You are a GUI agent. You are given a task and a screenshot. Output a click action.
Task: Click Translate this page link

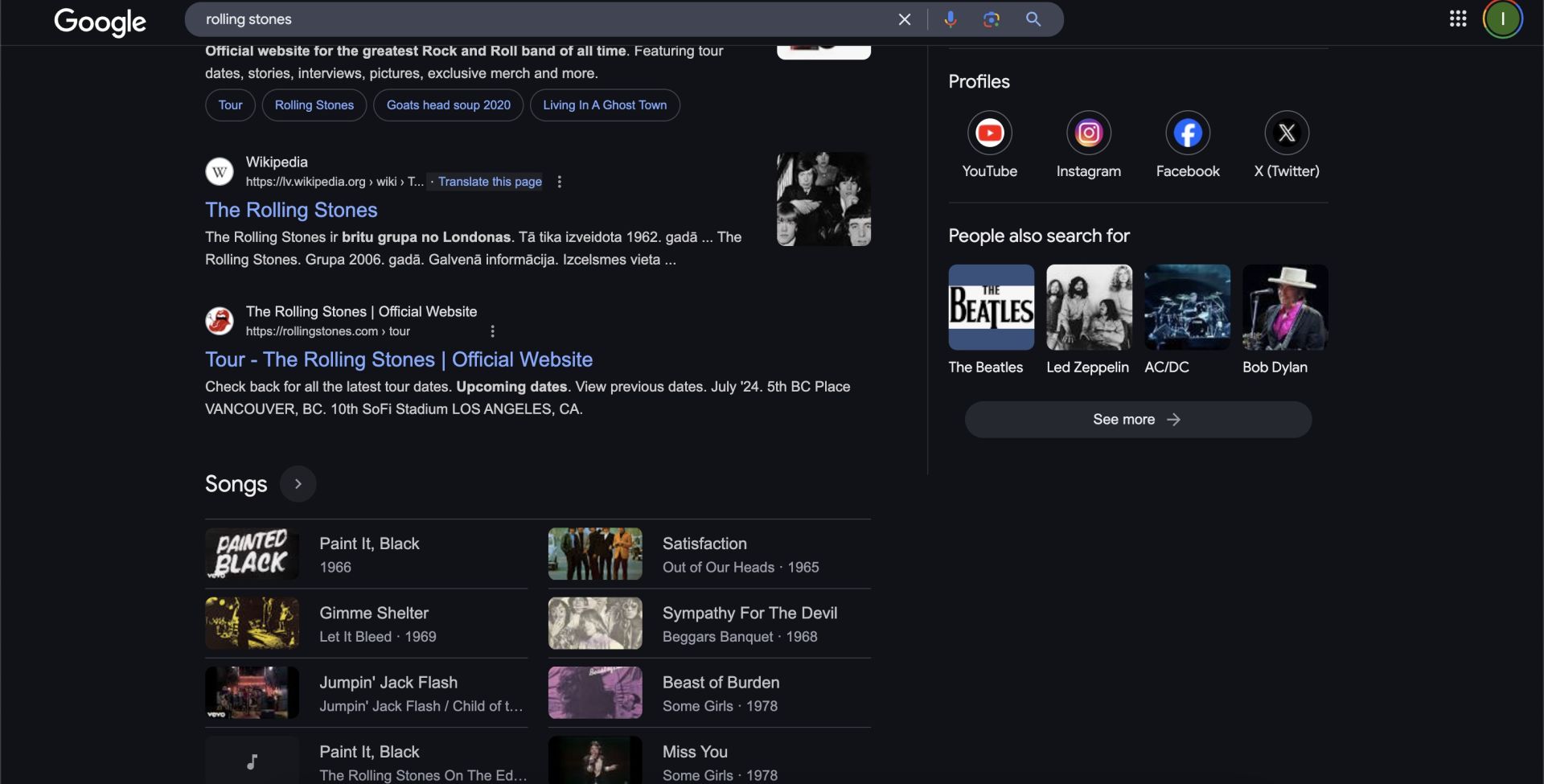[490, 182]
